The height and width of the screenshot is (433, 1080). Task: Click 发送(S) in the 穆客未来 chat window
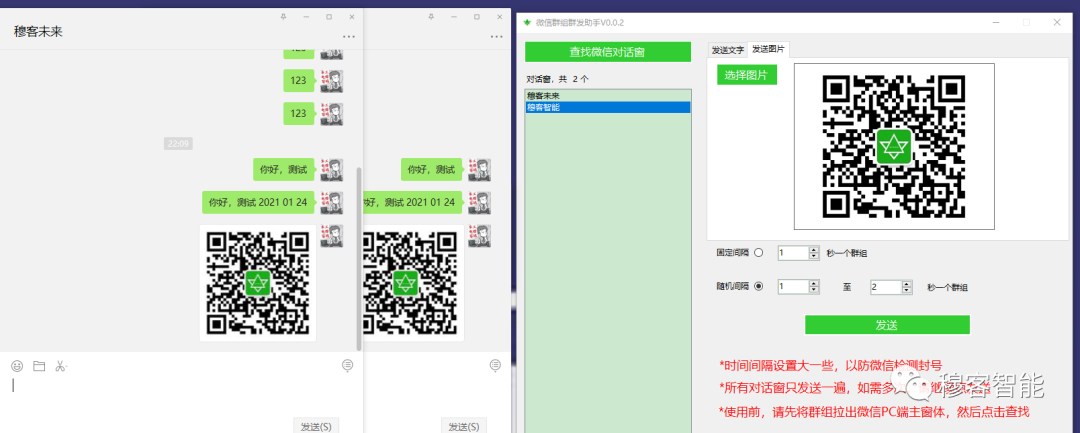pos(316,425)
